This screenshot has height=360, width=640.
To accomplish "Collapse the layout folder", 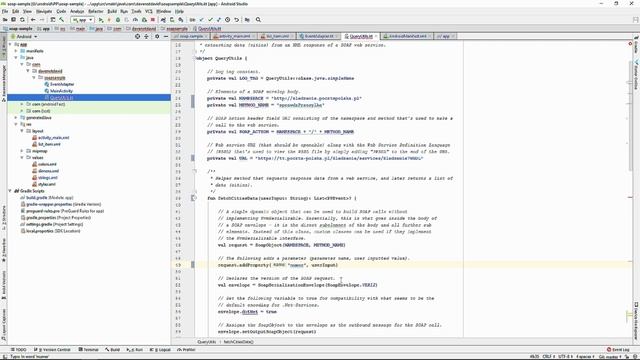I will pyautogui.click(x=22, y=131).
